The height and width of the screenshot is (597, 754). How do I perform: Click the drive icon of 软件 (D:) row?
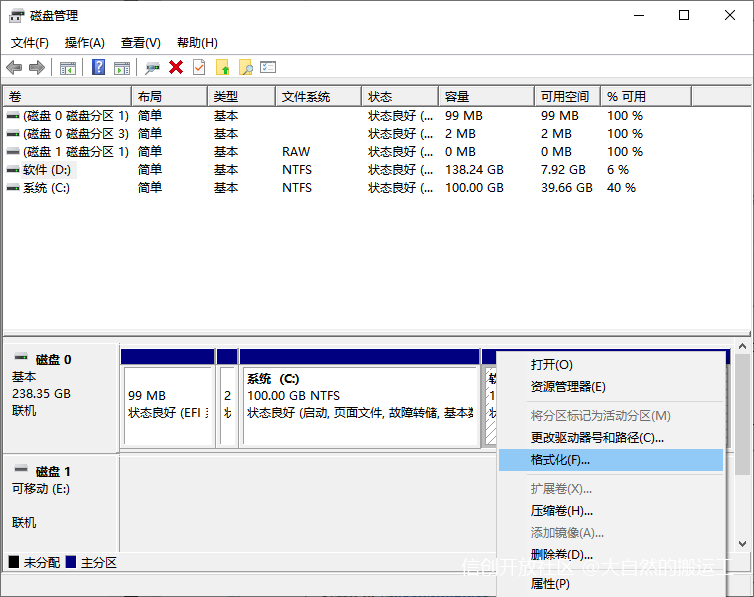13,170
